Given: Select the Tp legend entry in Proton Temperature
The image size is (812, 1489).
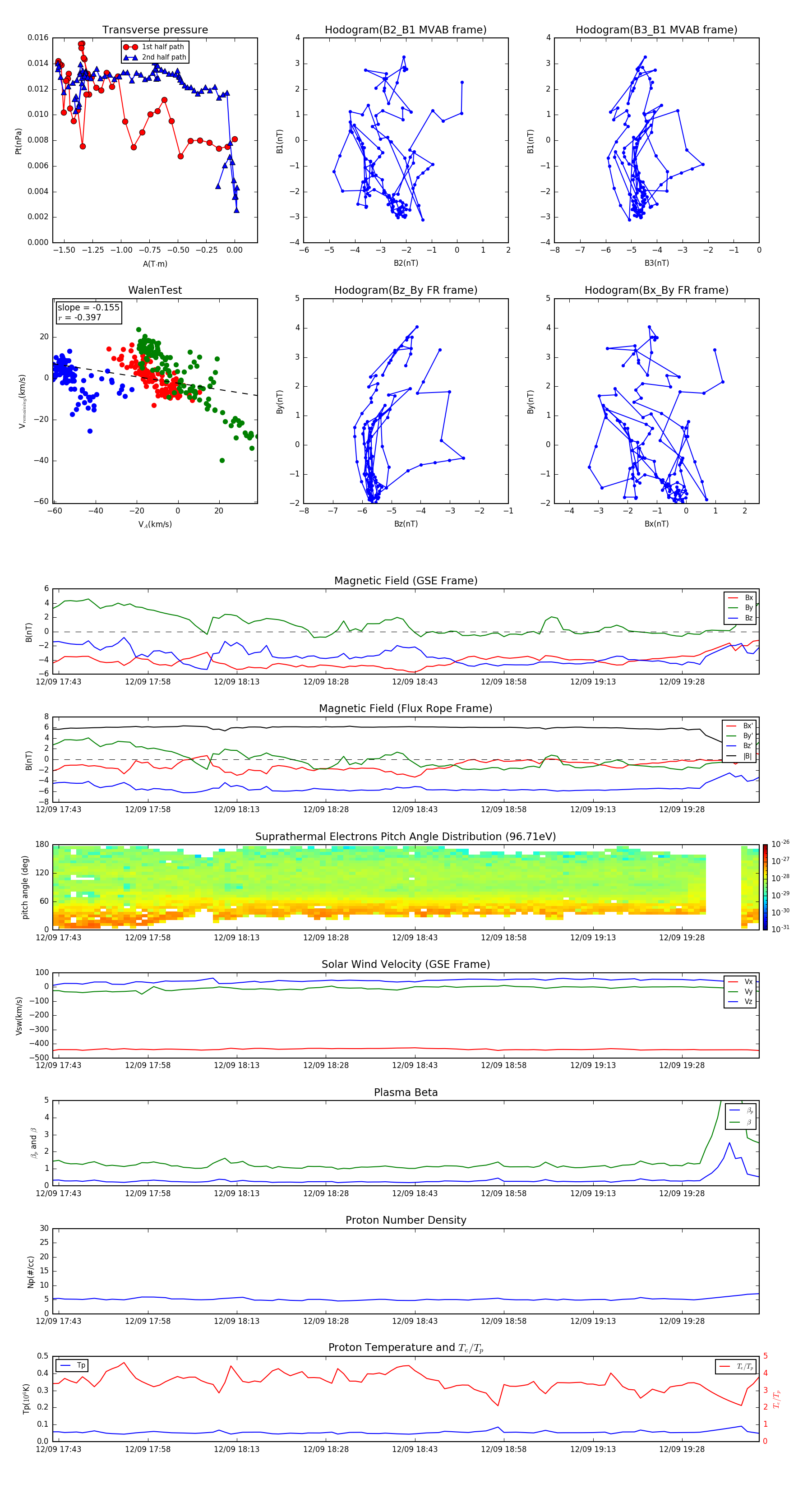Looking at the screenshot, I should pos(72,1366).
